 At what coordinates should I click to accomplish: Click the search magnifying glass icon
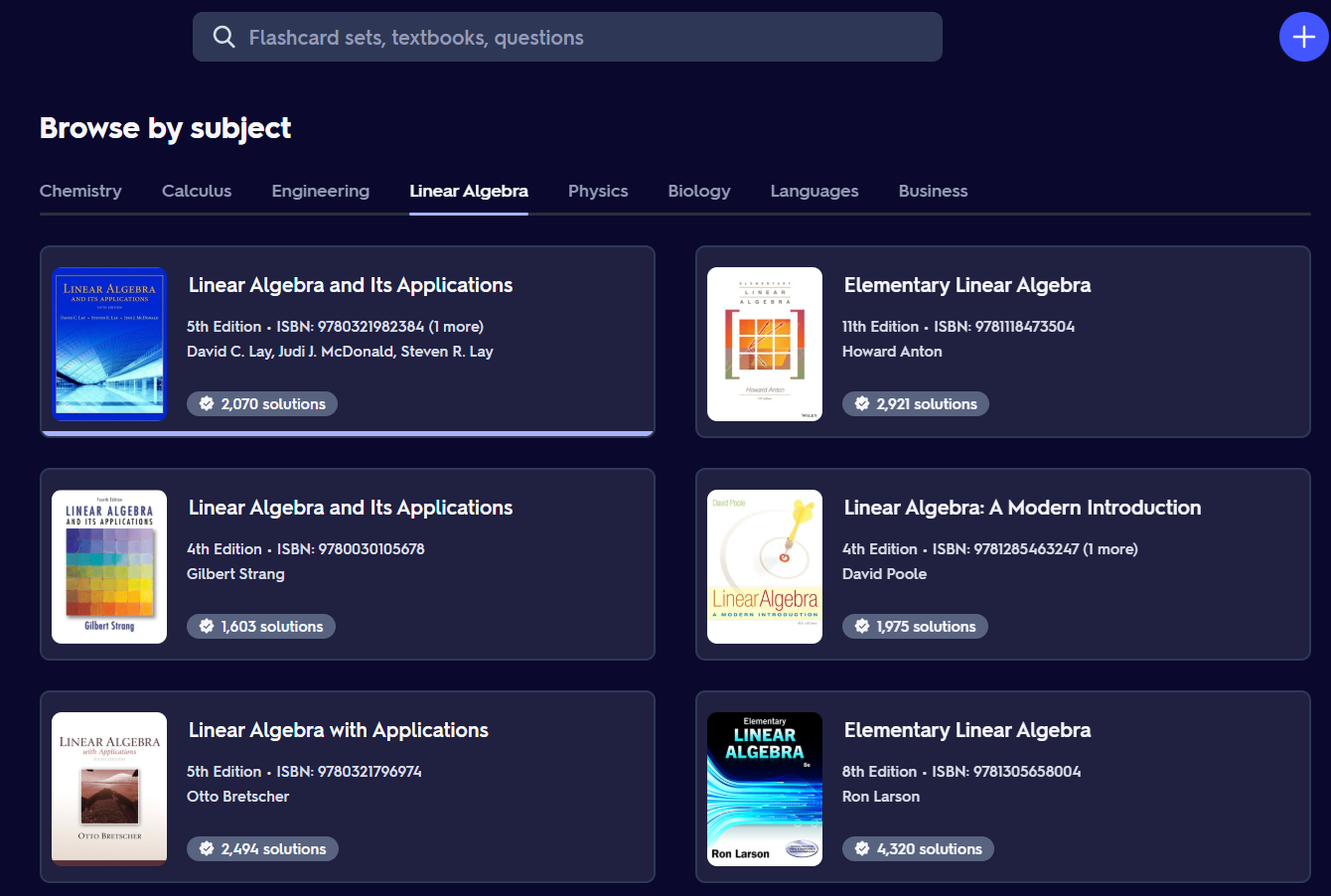tap(224, 38)
